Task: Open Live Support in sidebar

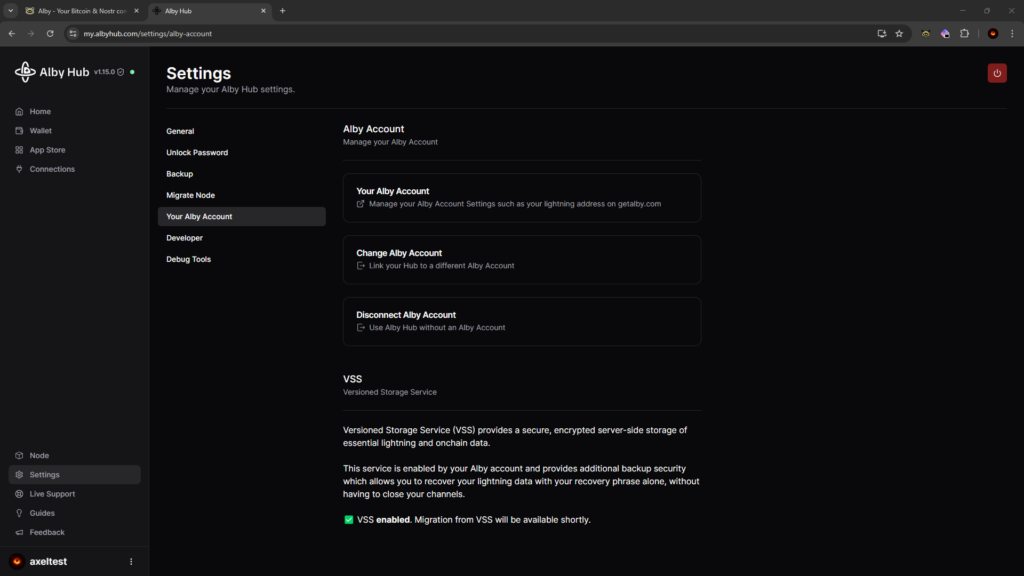Action: click(52, 494)
